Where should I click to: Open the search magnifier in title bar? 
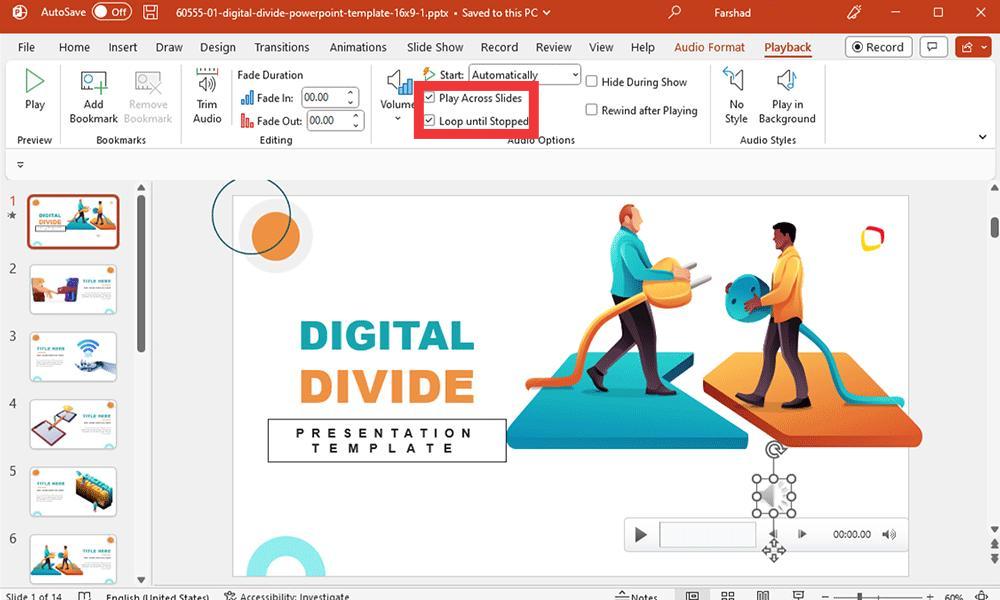675,12
